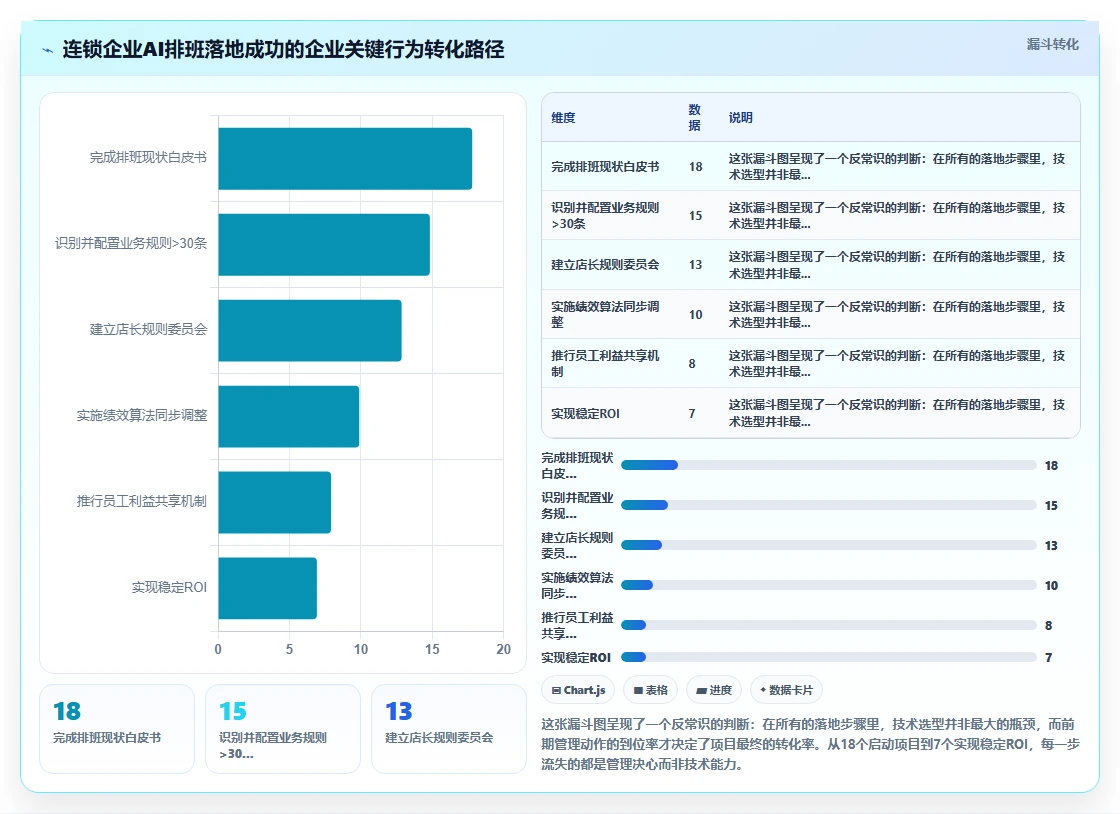1120x814 pixels.
Task: Click the 实现稳定ROI progress bar showing 7
Action: click(829, 658)
